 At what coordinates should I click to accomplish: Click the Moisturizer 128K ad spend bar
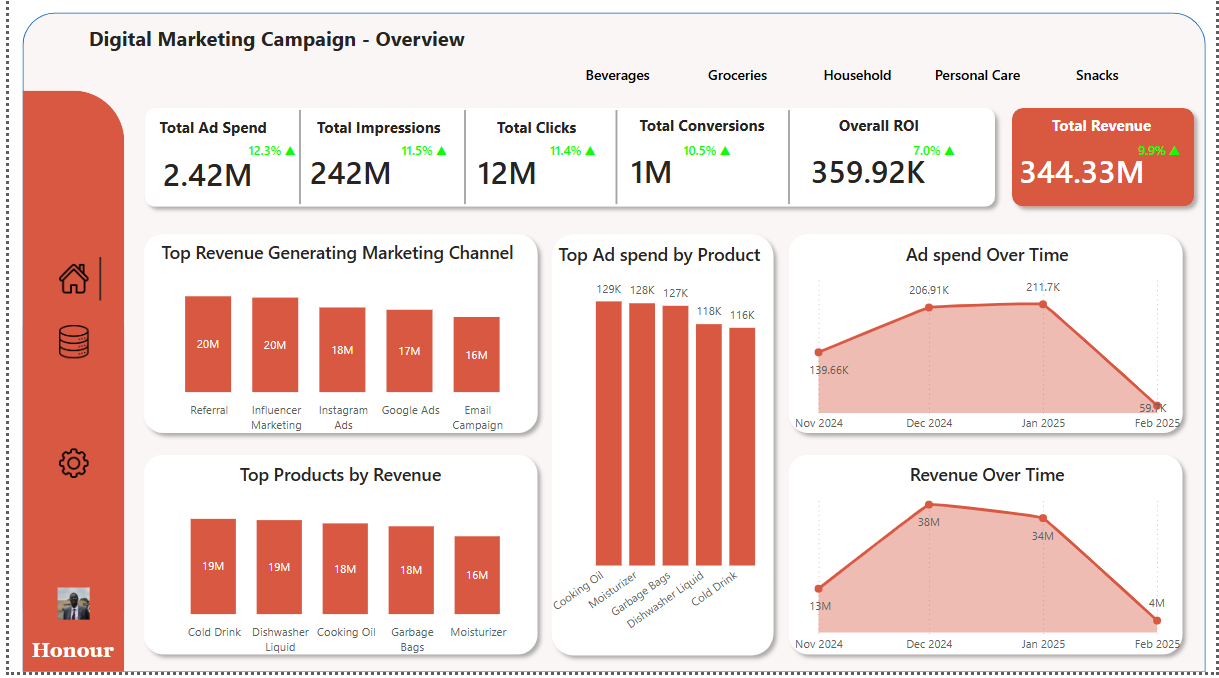pyautogui.click(x=642, y=433)
